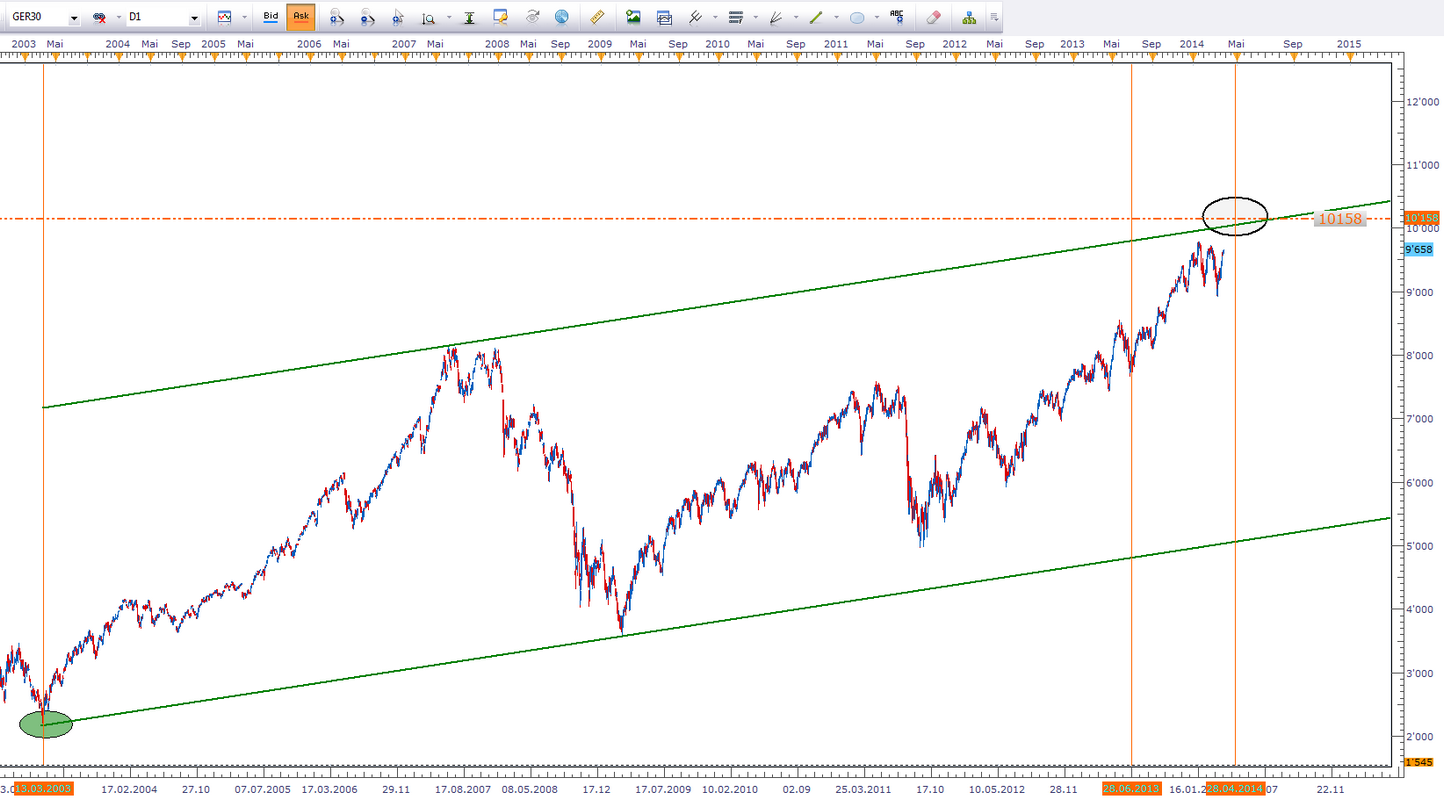Click the vertical zoom icon
This screenshot has width=1444, height=800.
(429, 17)
